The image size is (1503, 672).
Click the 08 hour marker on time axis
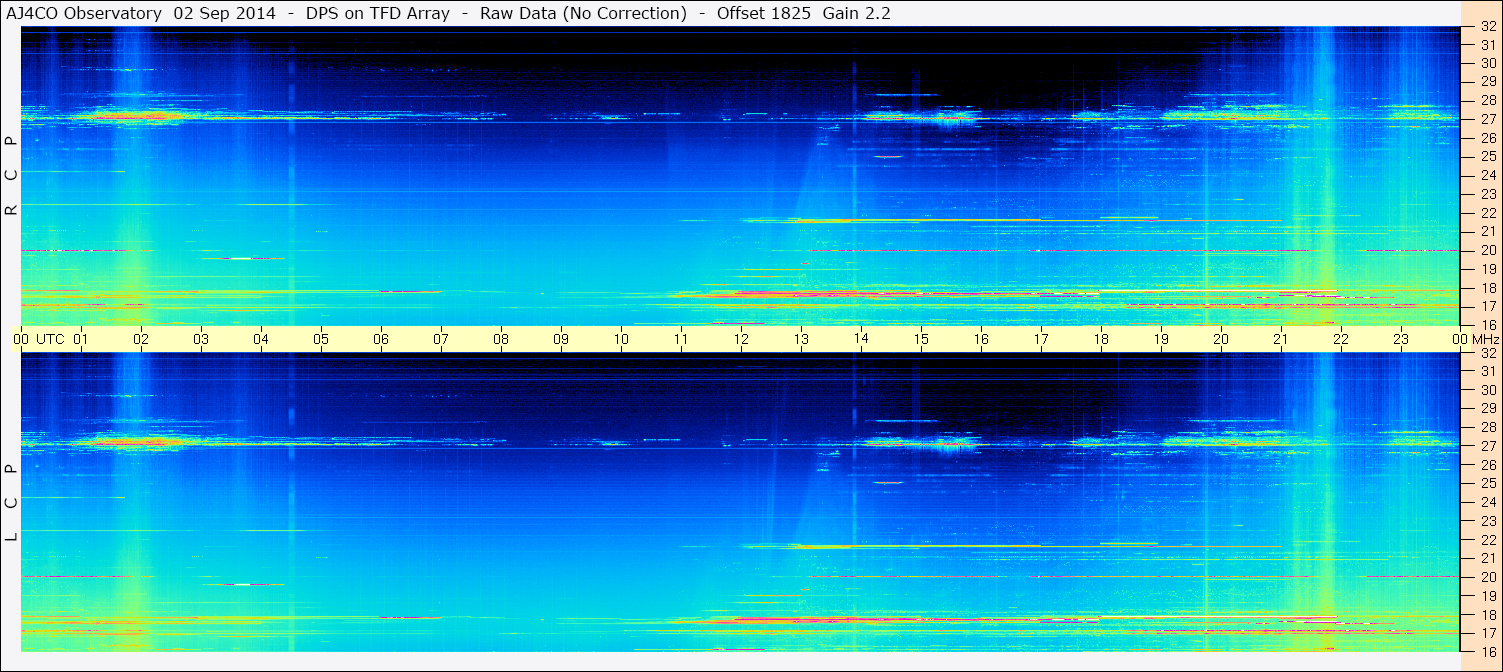(501, 339)
